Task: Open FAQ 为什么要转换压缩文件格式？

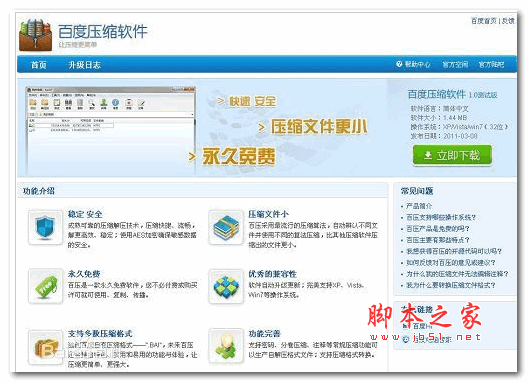Action: (x=451, y=285)
